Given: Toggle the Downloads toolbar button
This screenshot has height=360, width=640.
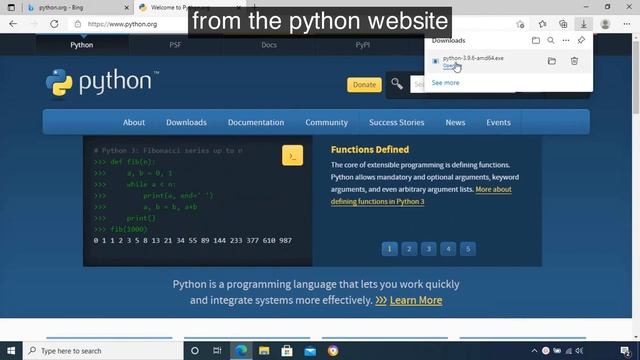Looking at the screenshot, I should (584, 24).
